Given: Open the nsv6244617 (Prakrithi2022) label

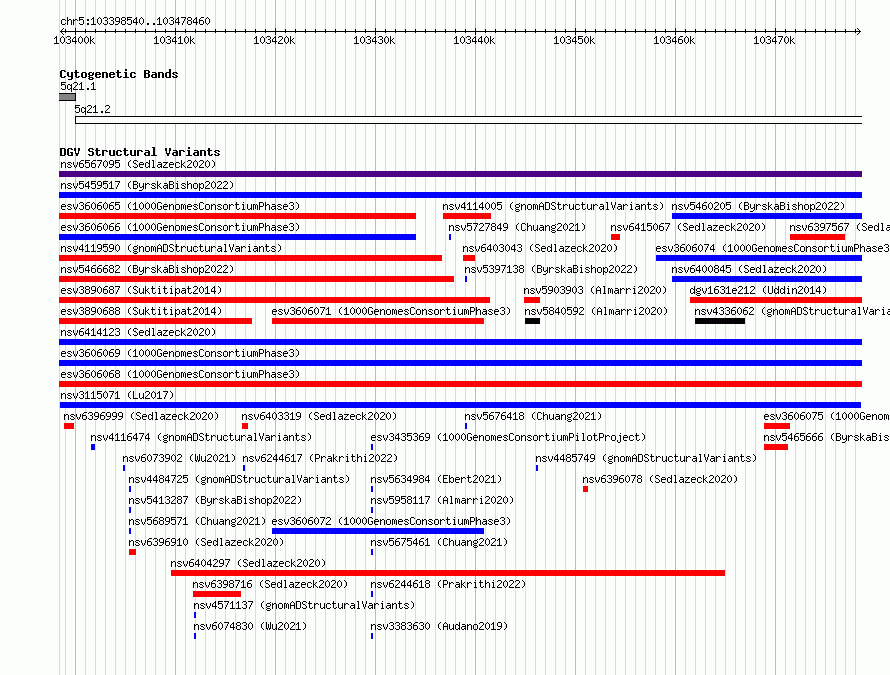Looking at the screenshot, I should (x=320, y=458).
